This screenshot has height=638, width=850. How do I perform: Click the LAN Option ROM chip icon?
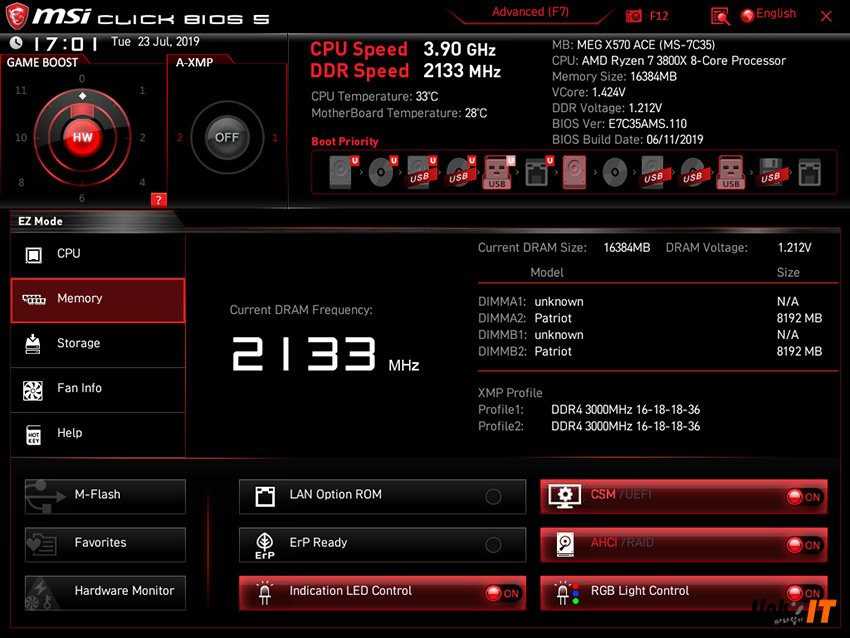pyautogui.click(x=265, y=497)
